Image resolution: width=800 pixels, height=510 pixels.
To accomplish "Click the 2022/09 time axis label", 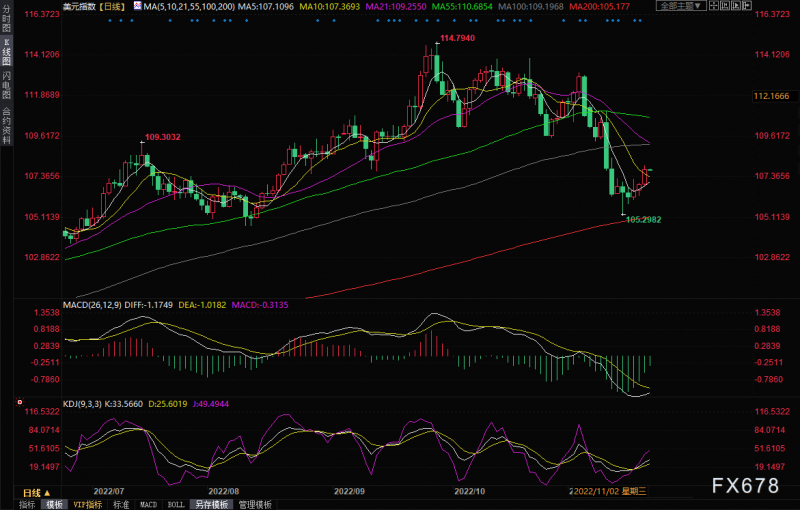I will tap(349, 491).
